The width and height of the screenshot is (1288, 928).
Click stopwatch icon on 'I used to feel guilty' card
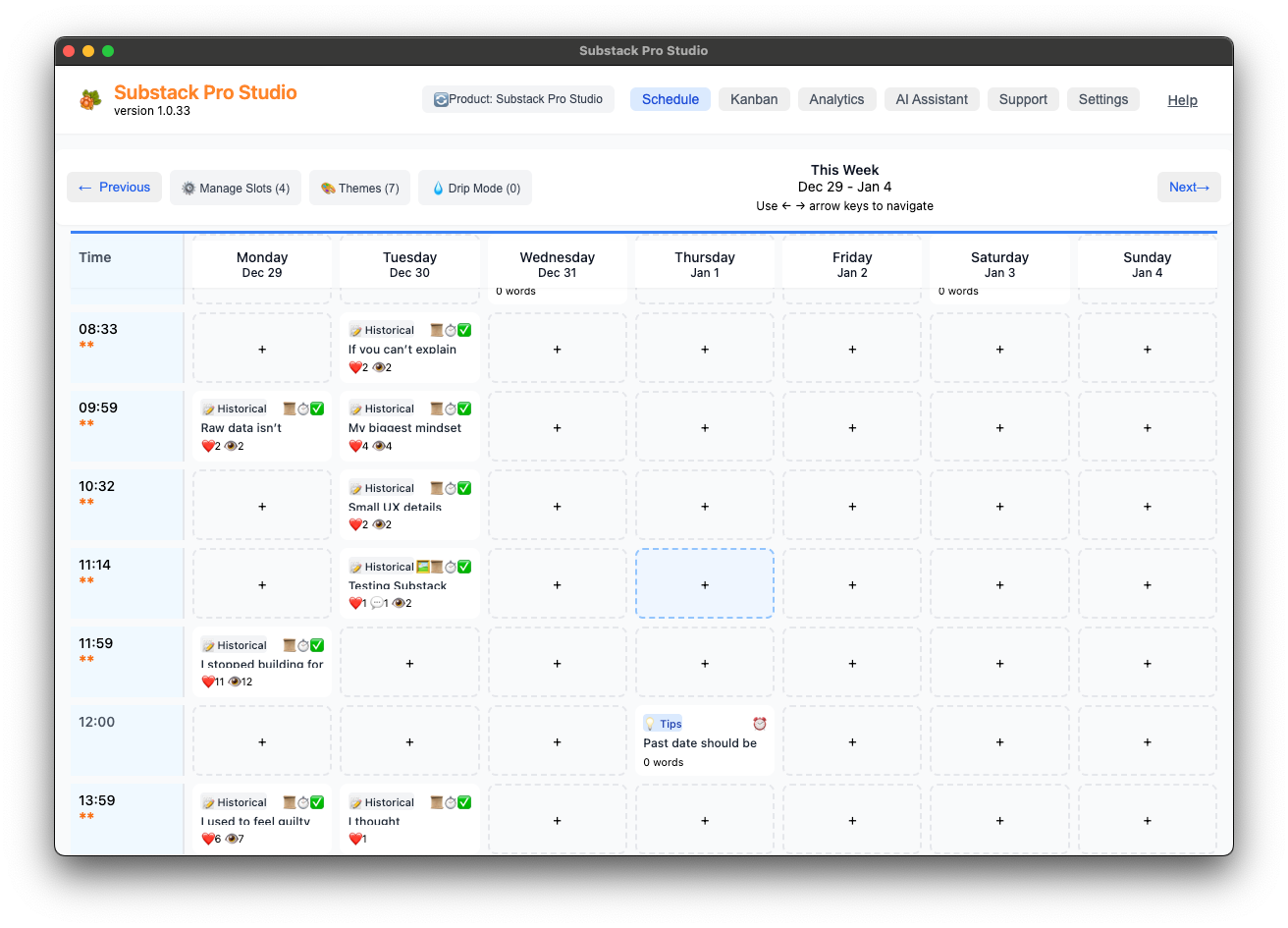(303, 802)
